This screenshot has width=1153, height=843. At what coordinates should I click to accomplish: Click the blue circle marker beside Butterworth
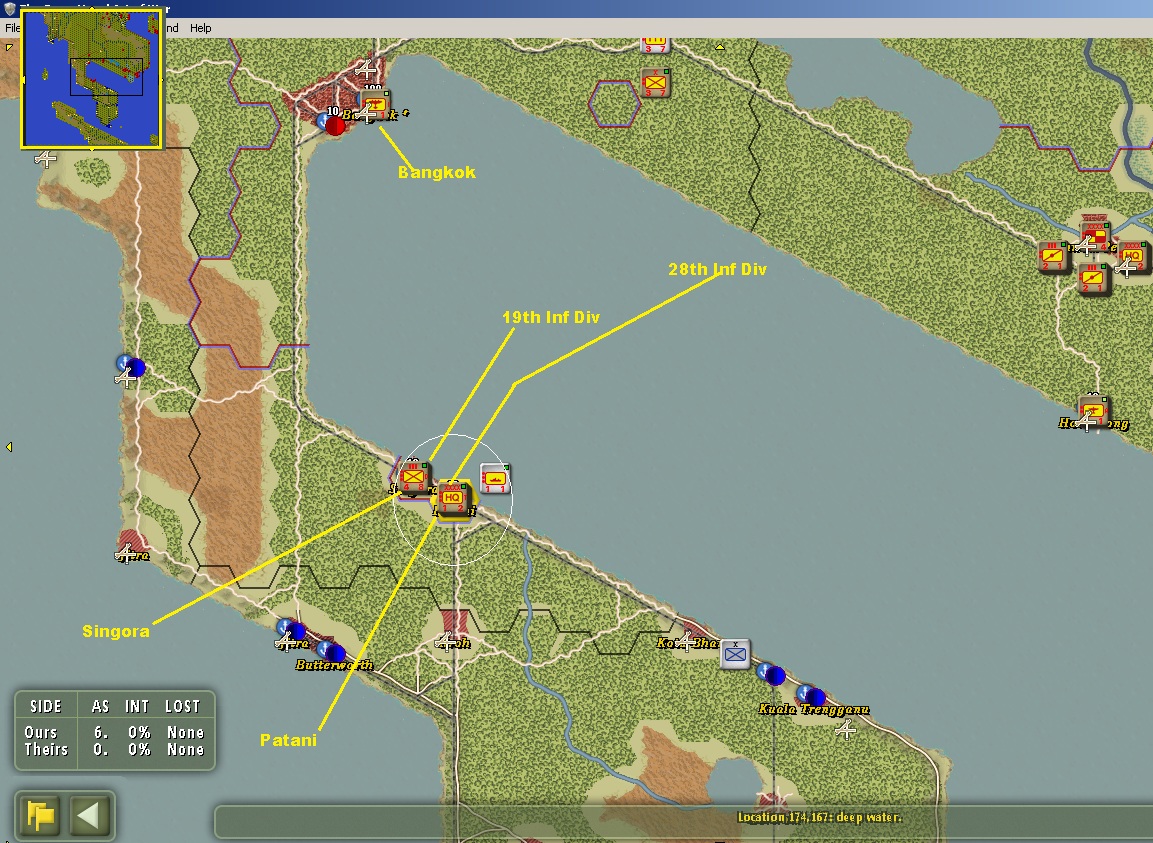click(335, 652)
